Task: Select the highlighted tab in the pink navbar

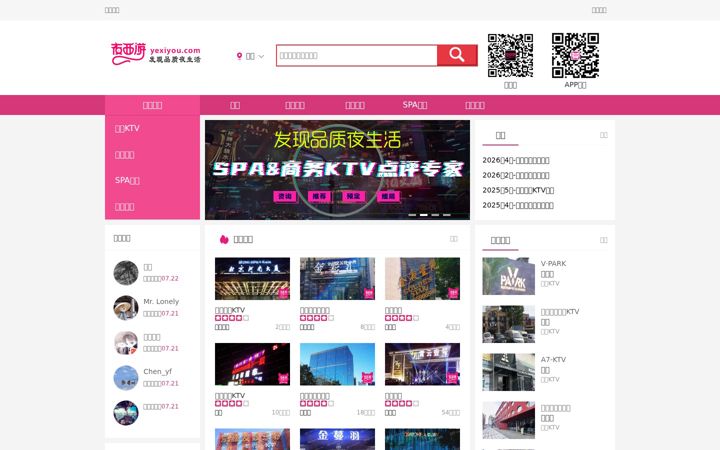Action: point(152,105)
